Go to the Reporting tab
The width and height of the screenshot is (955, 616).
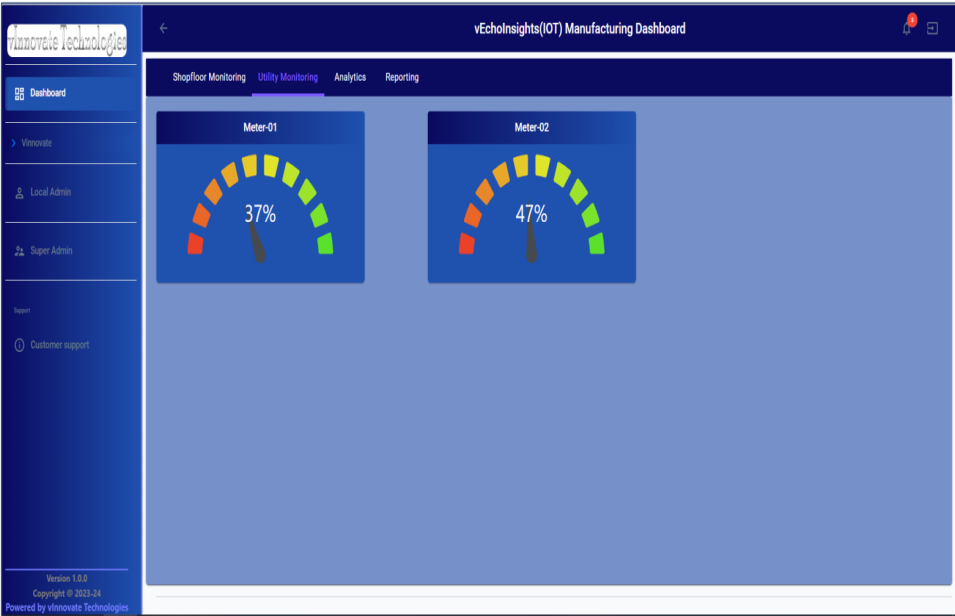402,77
